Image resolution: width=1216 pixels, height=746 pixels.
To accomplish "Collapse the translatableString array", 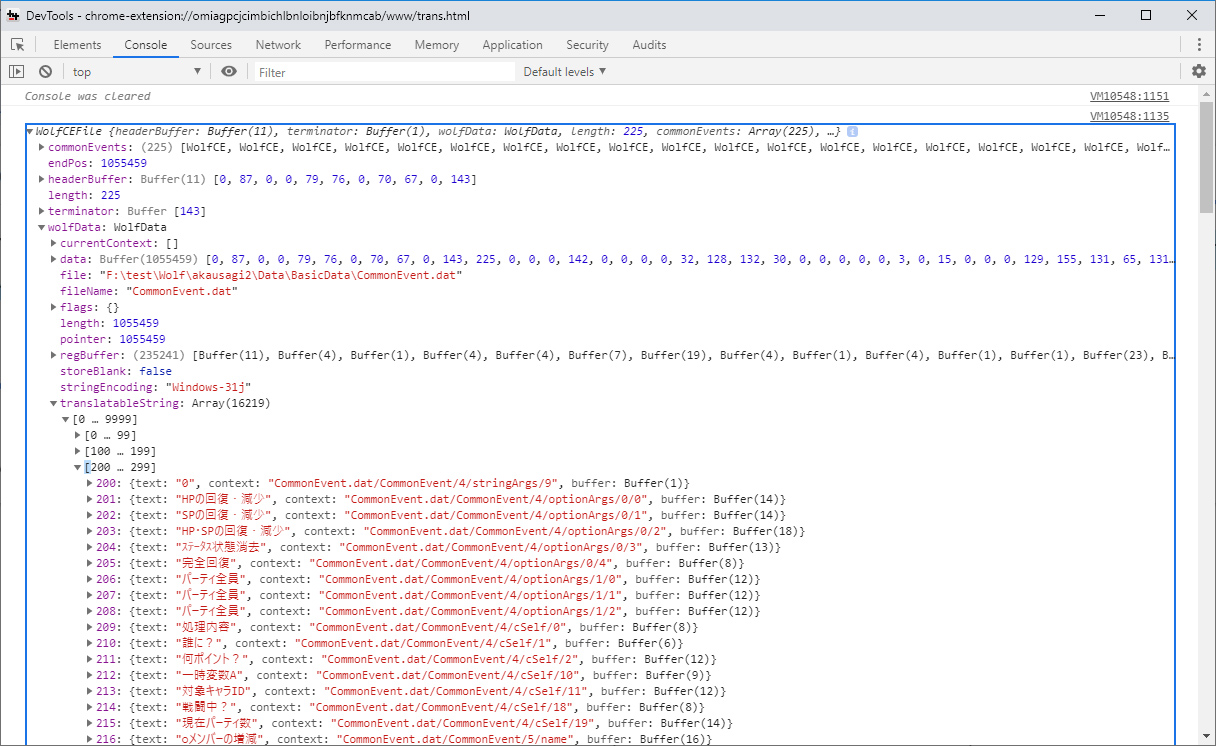I will [53, 404].
